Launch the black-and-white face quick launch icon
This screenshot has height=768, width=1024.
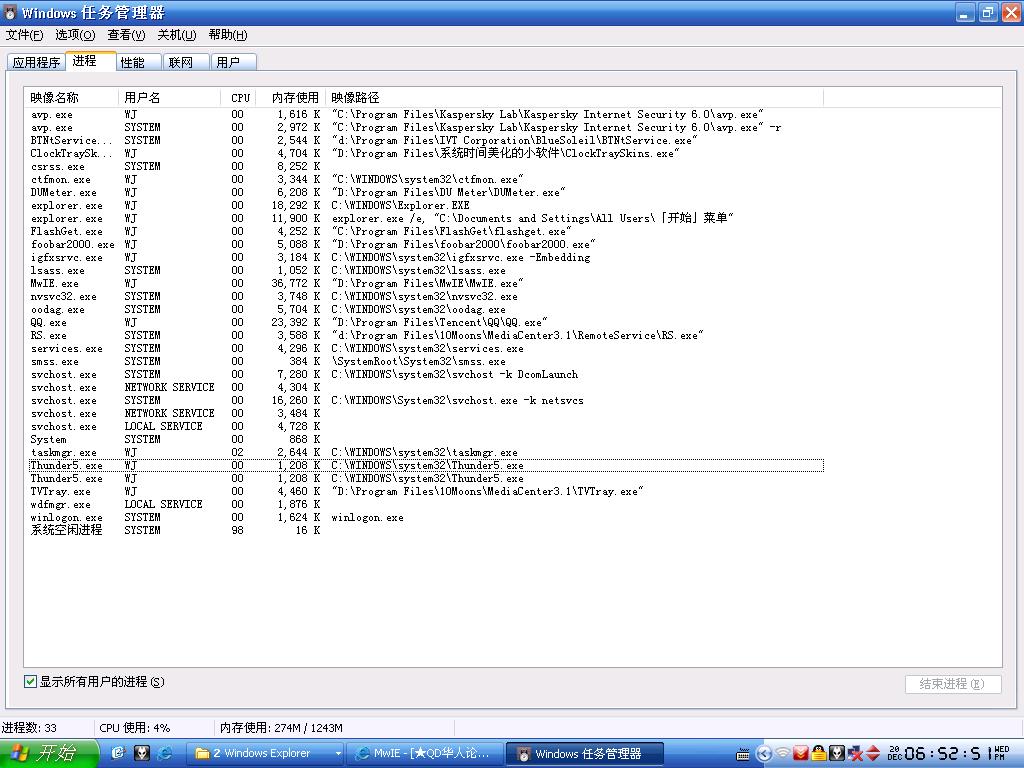142,753
